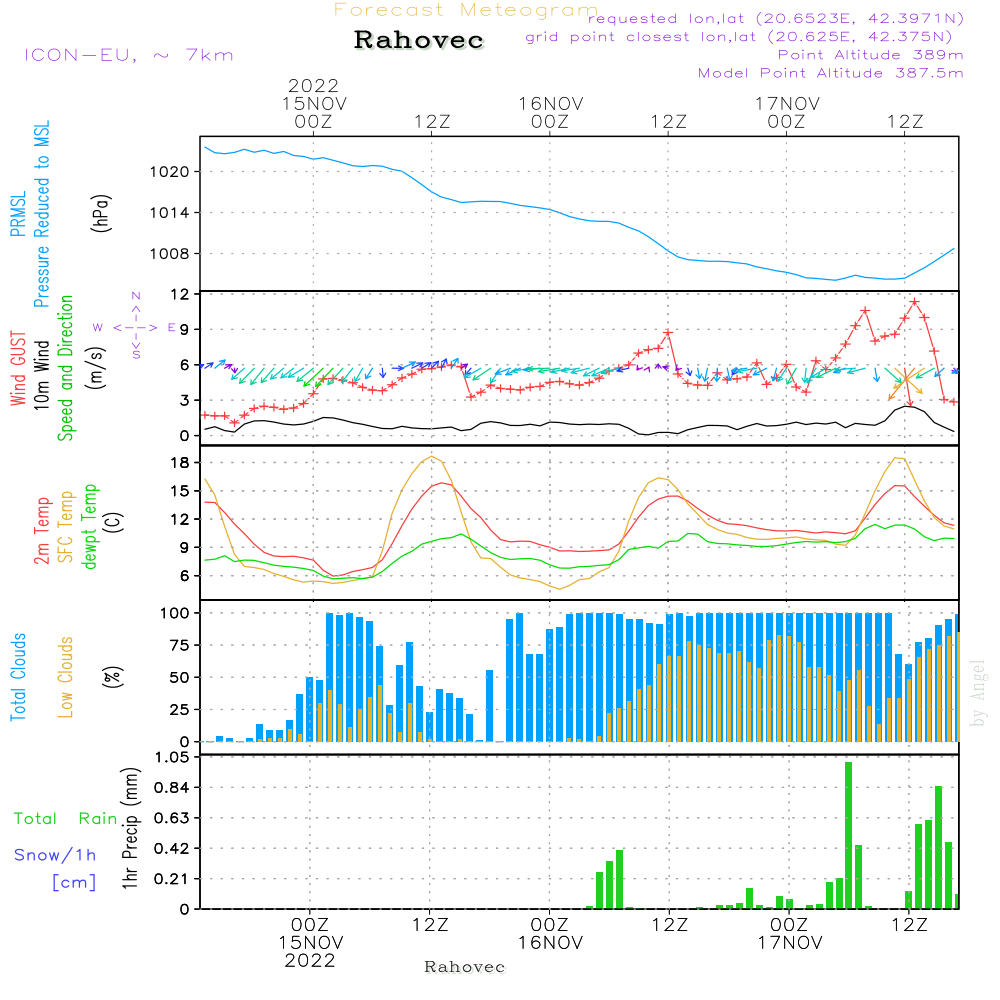Select the Rahovec title at top

(418, 40)
